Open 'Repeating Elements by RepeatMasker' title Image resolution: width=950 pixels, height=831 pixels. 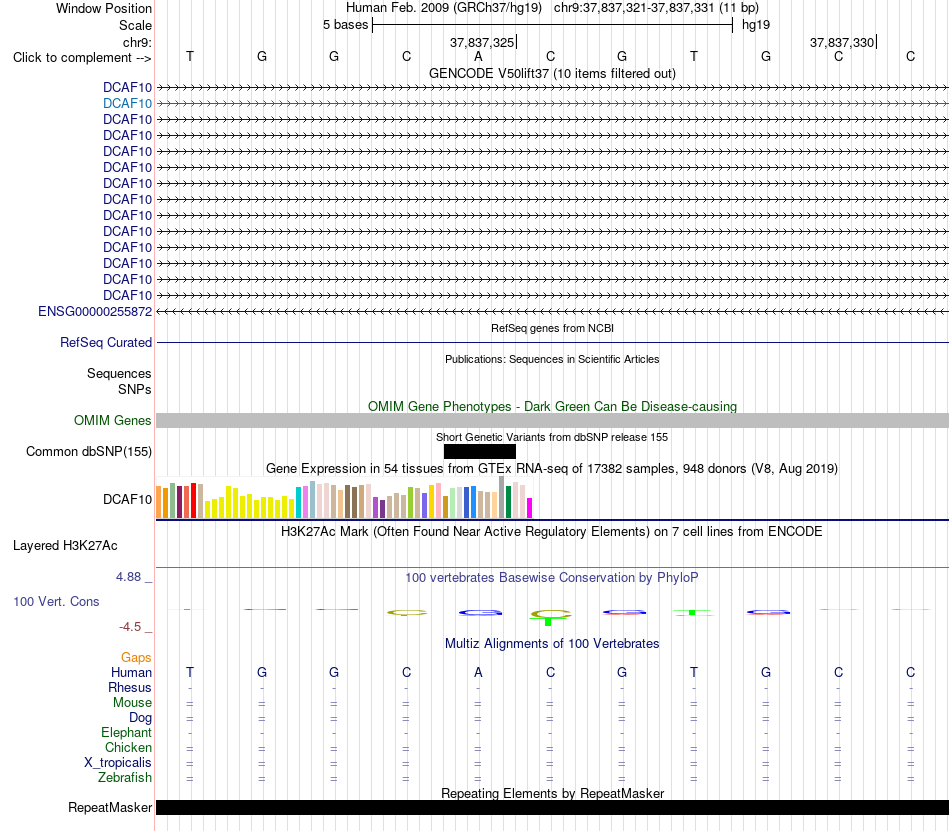tap(552, 793)
